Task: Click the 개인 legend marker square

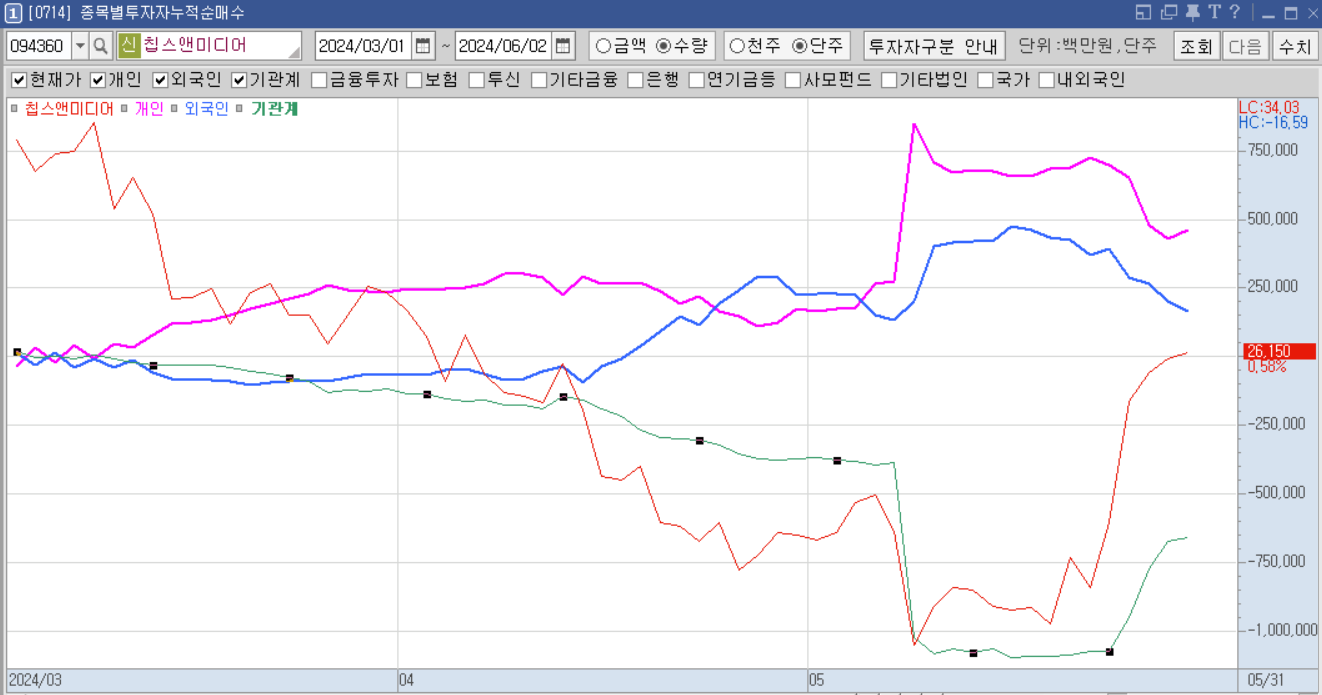Action: [x=124, y=109]
